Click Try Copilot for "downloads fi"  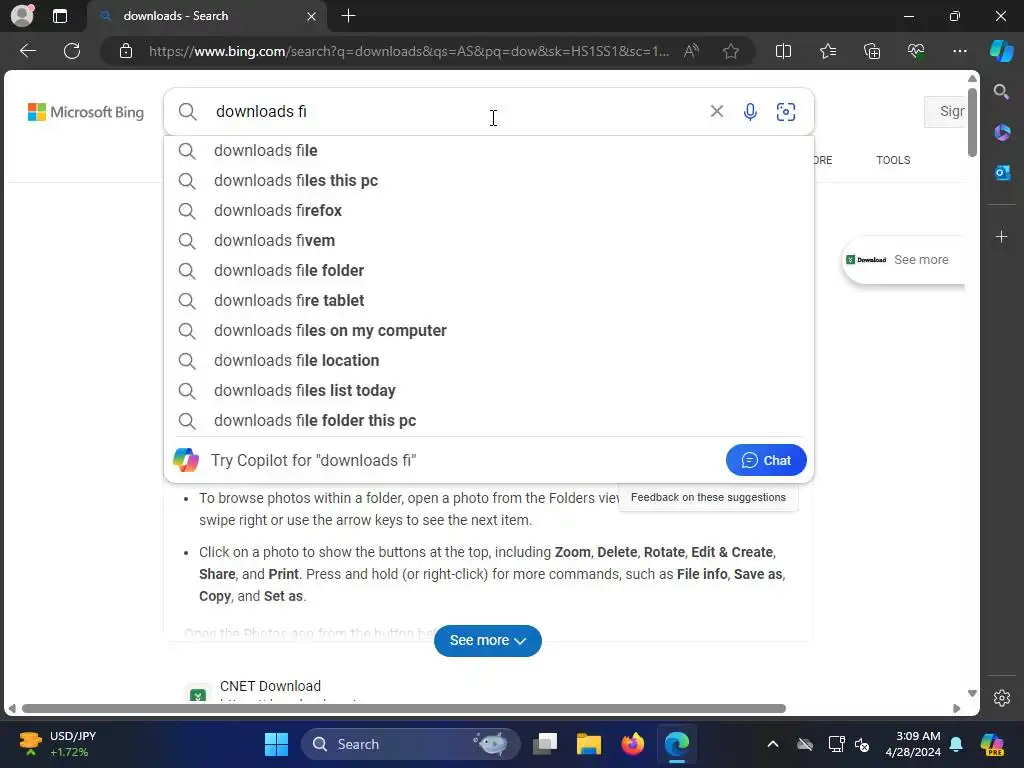coord(313,460)
